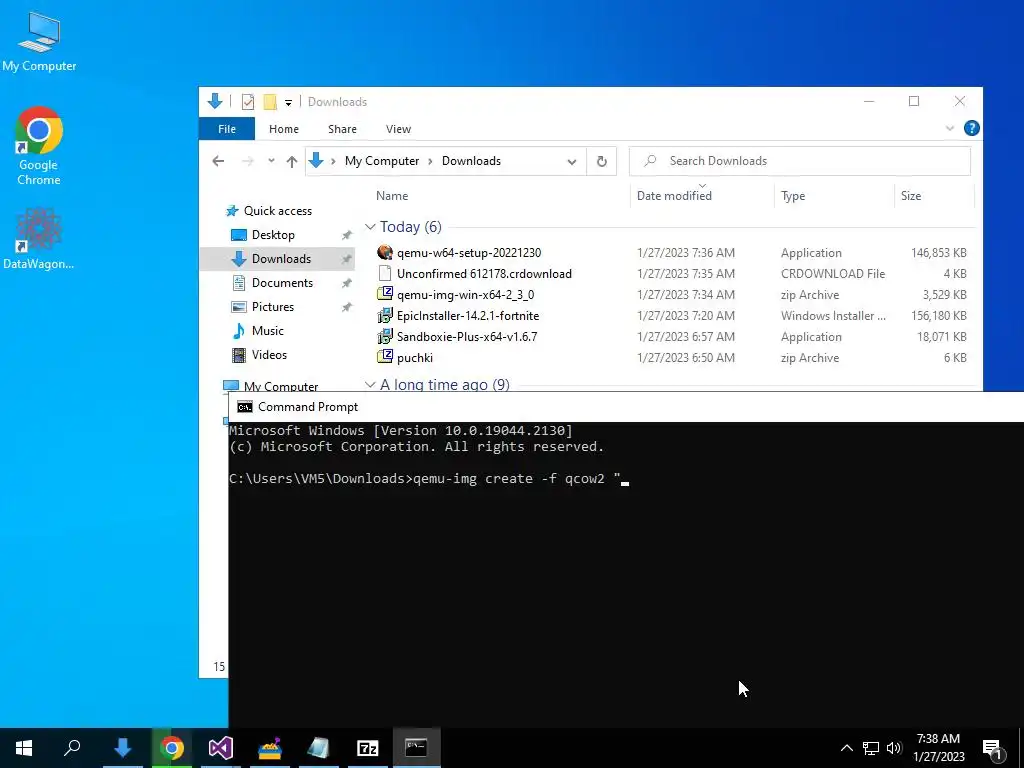Launch Google Chrome desktop shortcut
The image size is (1024, 768).
[39, 146]
